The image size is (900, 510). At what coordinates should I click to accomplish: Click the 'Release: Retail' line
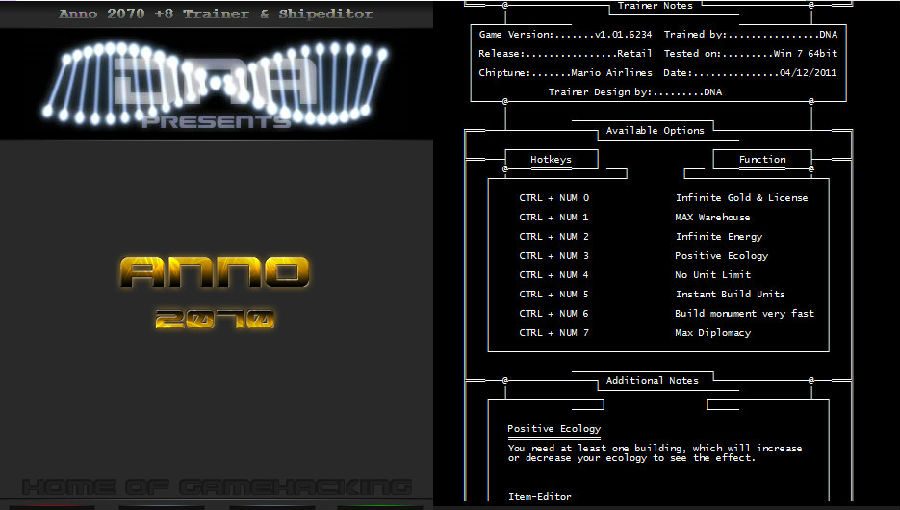[x=565, y=53]
